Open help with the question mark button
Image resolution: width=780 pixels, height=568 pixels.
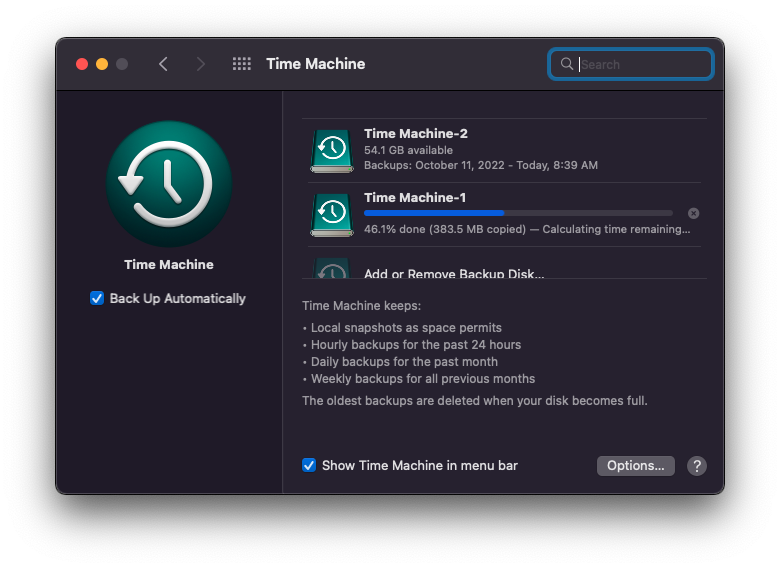point(697,466)
